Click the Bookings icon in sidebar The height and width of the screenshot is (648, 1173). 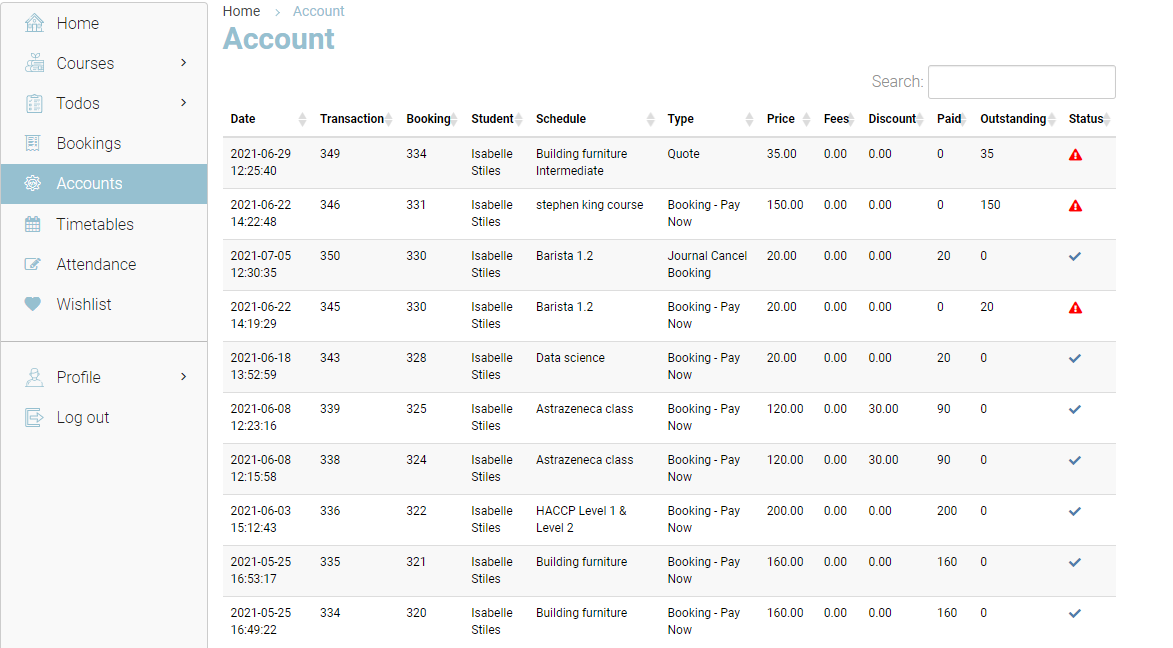click(34, 143)
